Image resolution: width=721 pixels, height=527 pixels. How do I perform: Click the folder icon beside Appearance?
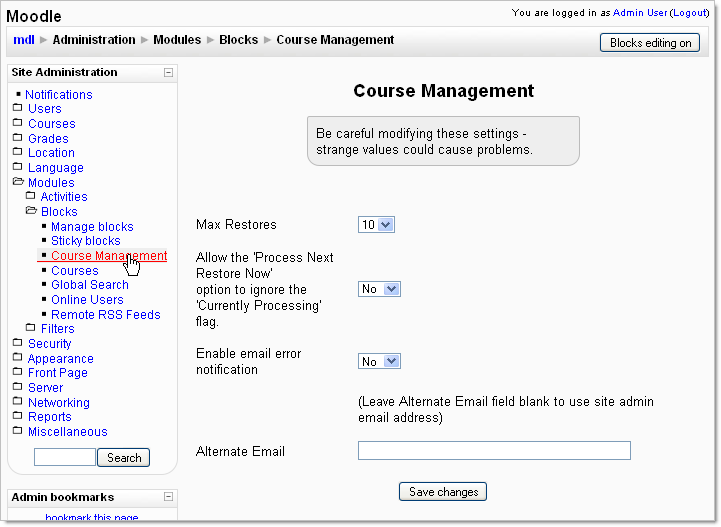coord(17,357)
